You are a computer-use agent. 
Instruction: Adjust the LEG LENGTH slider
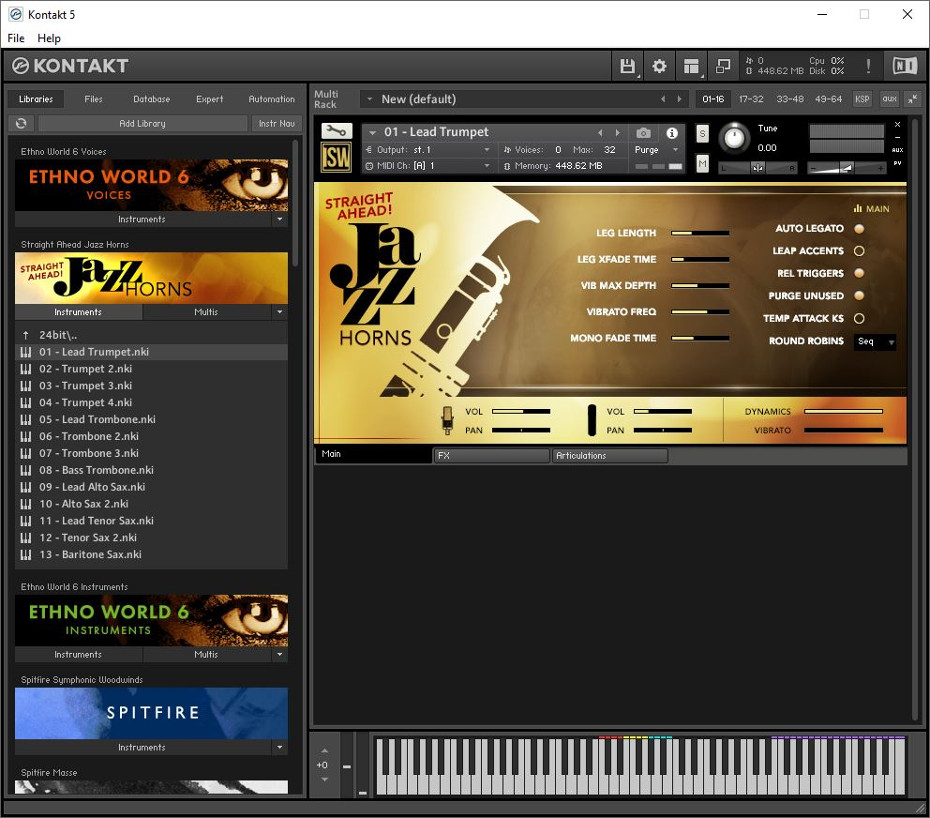pyautogui.click(x=700, y=234)
